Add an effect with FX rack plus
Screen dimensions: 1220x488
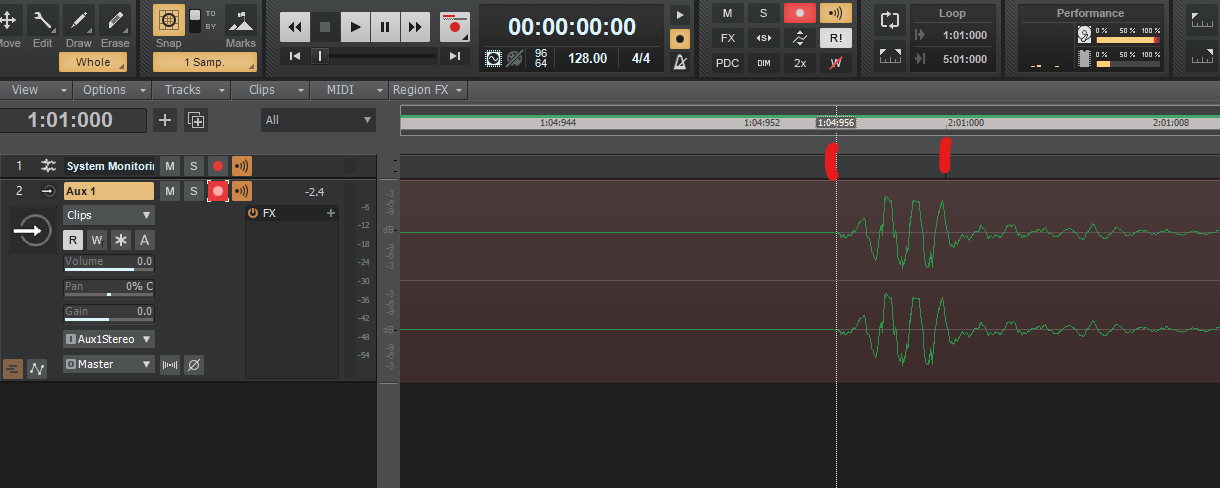pyautogui.click(x=330, y=213)
